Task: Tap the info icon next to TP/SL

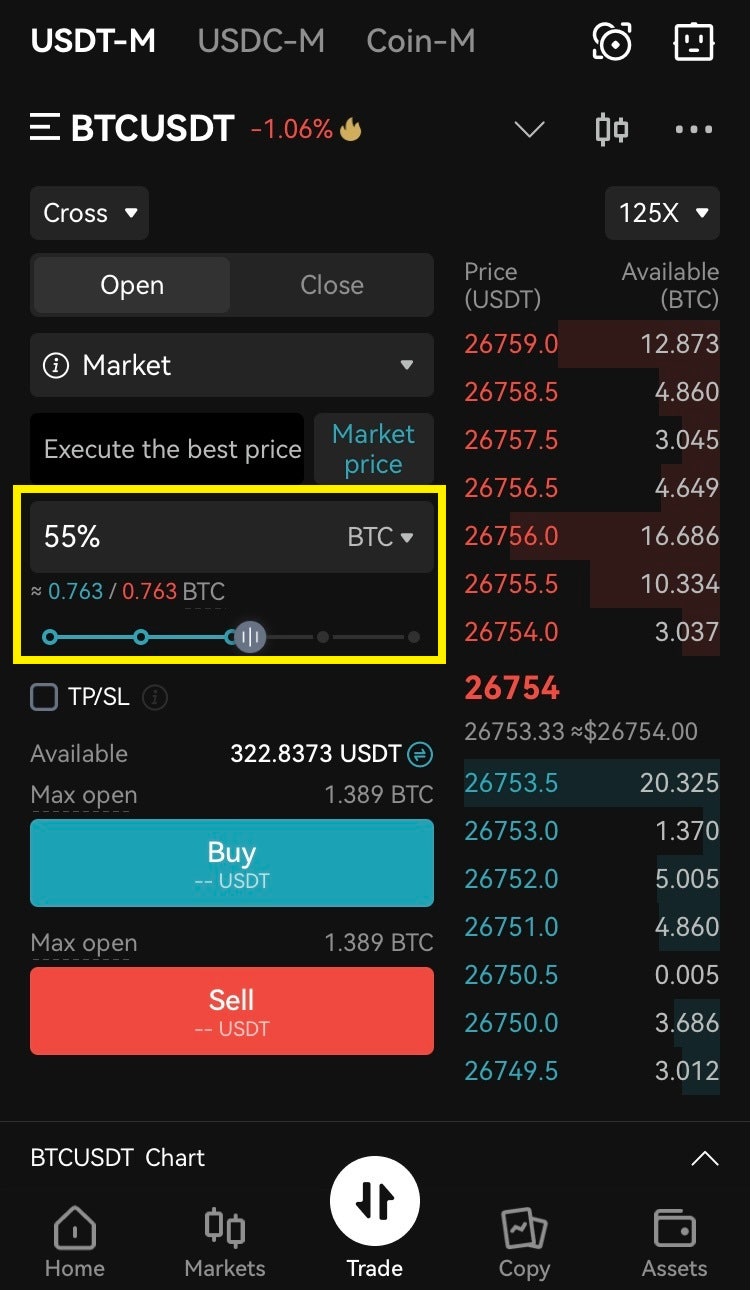Action: 154,697
